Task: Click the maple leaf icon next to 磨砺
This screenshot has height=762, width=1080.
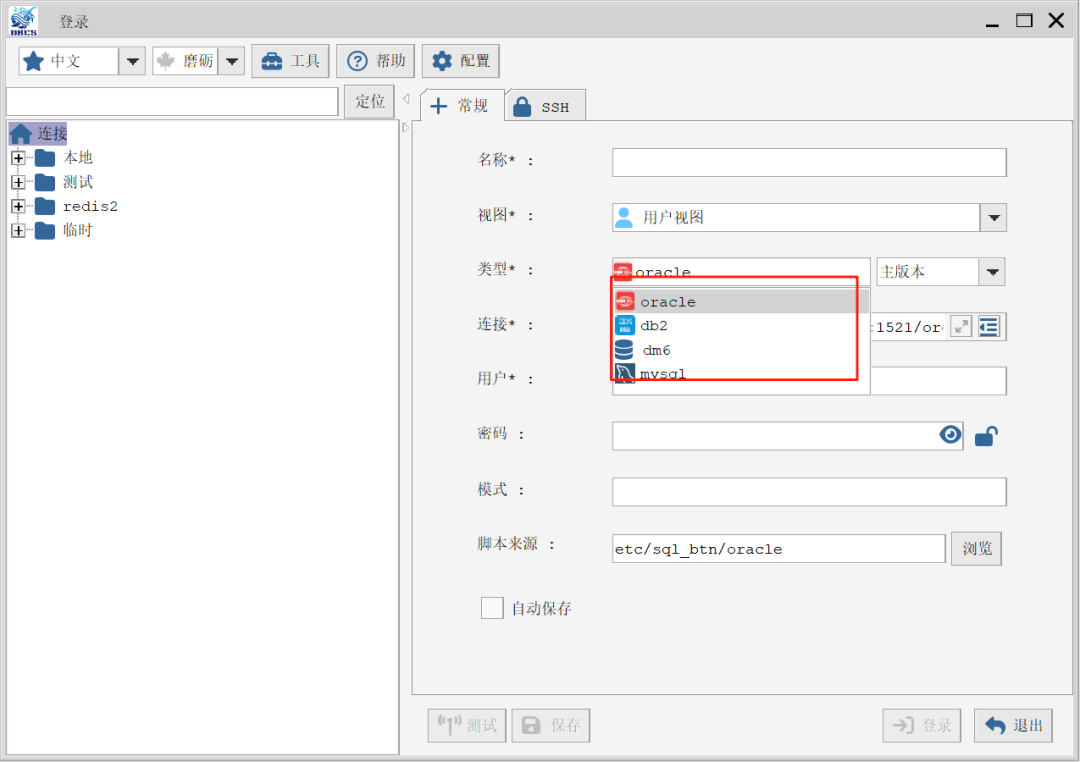Action: 165,61
